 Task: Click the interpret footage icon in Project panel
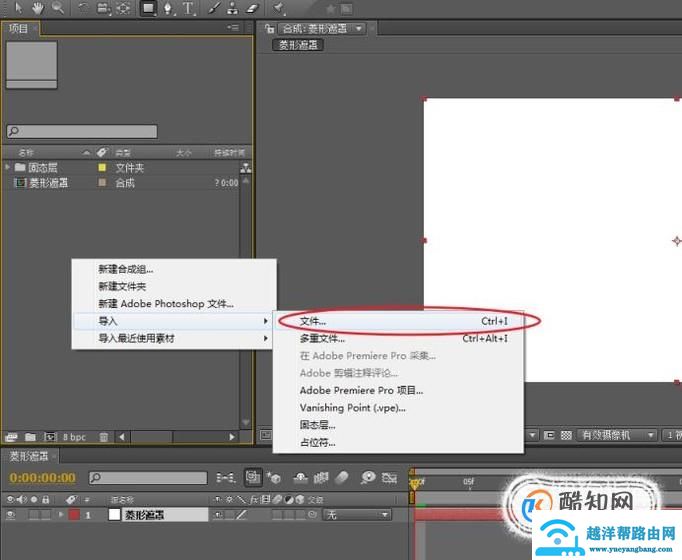click(x=11, y=437)
